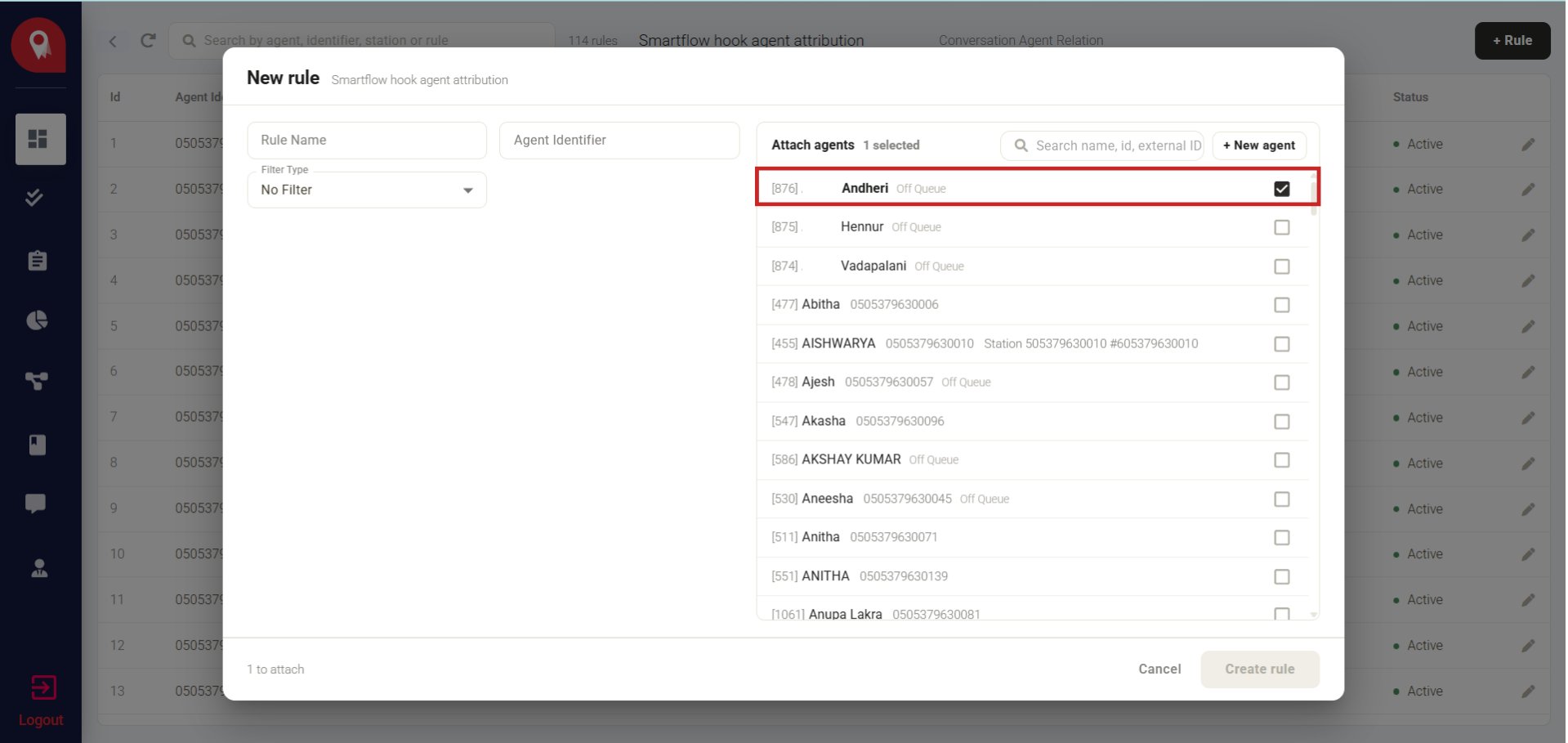Edit rule 1 with pencil icon
The width and height of the screenshot is (1568, 743).
click(1528, 145)
